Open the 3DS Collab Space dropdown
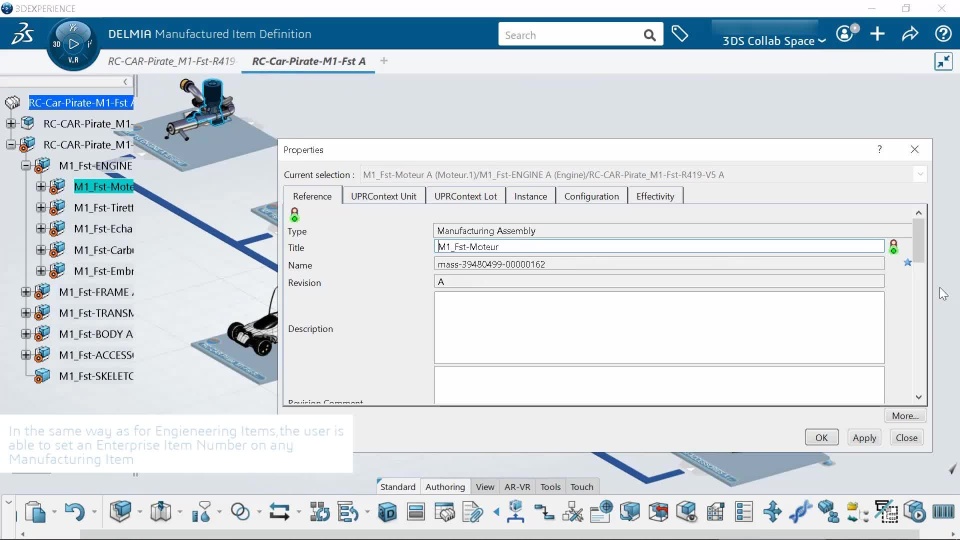 [x=773, y=40]
